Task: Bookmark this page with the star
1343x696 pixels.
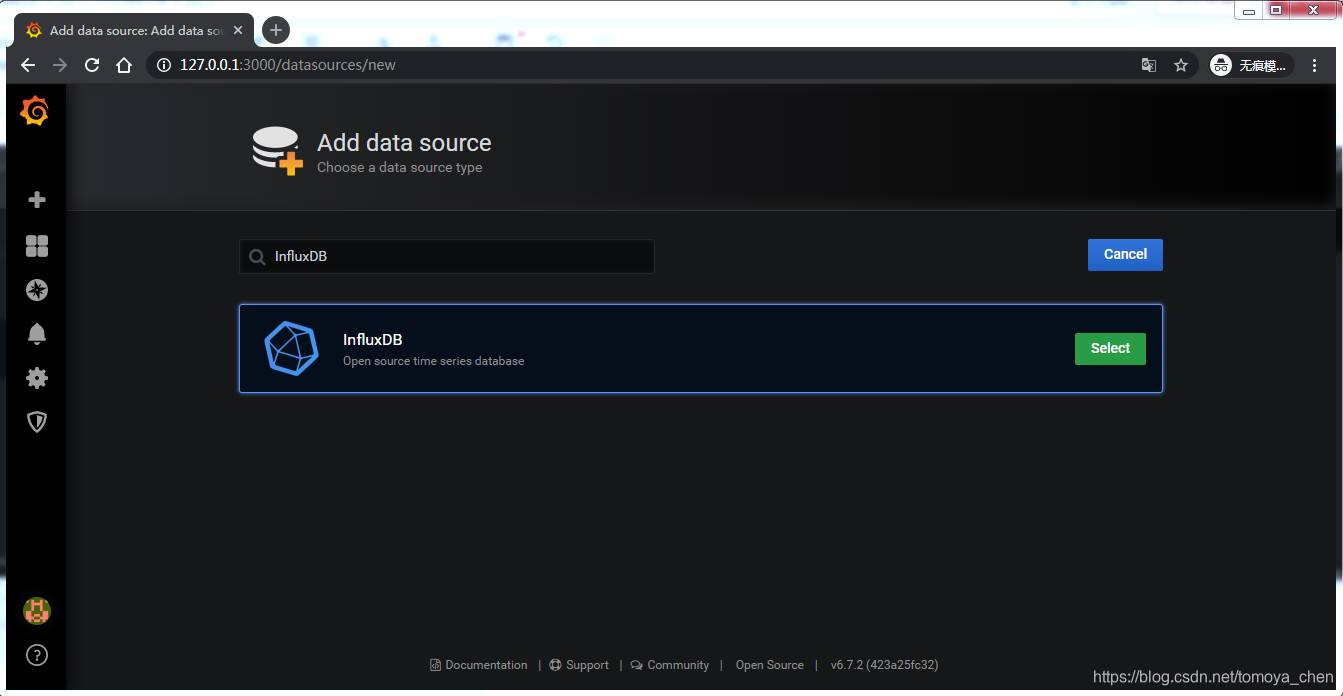Action: click(1181, 65)
